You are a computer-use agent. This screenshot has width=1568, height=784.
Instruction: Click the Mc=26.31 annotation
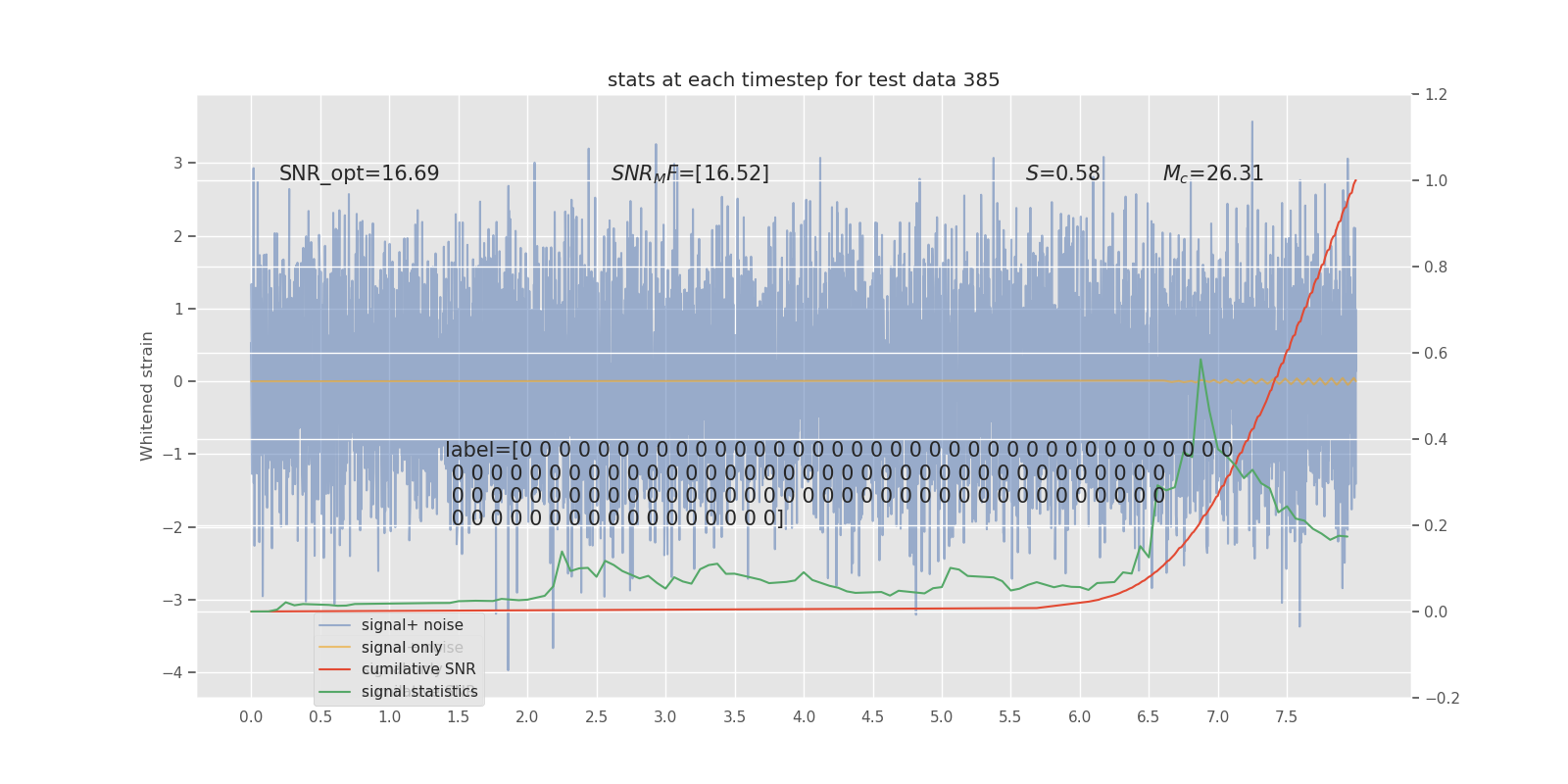click(1213, 173)
